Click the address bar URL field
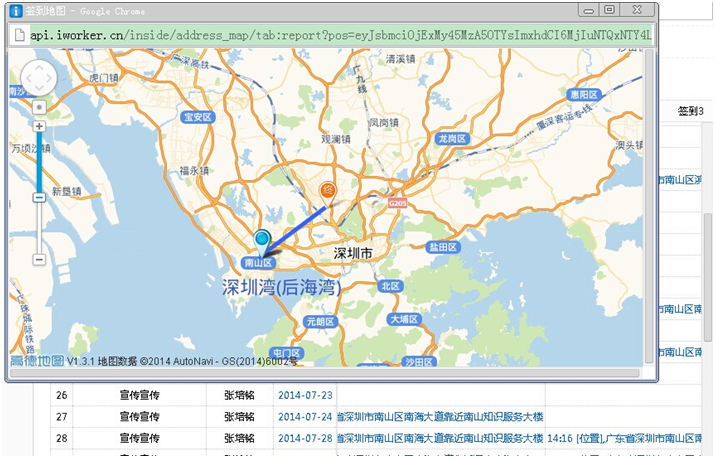Image resolution: width=715 pixels, height=458 pixels. [341, 35]
